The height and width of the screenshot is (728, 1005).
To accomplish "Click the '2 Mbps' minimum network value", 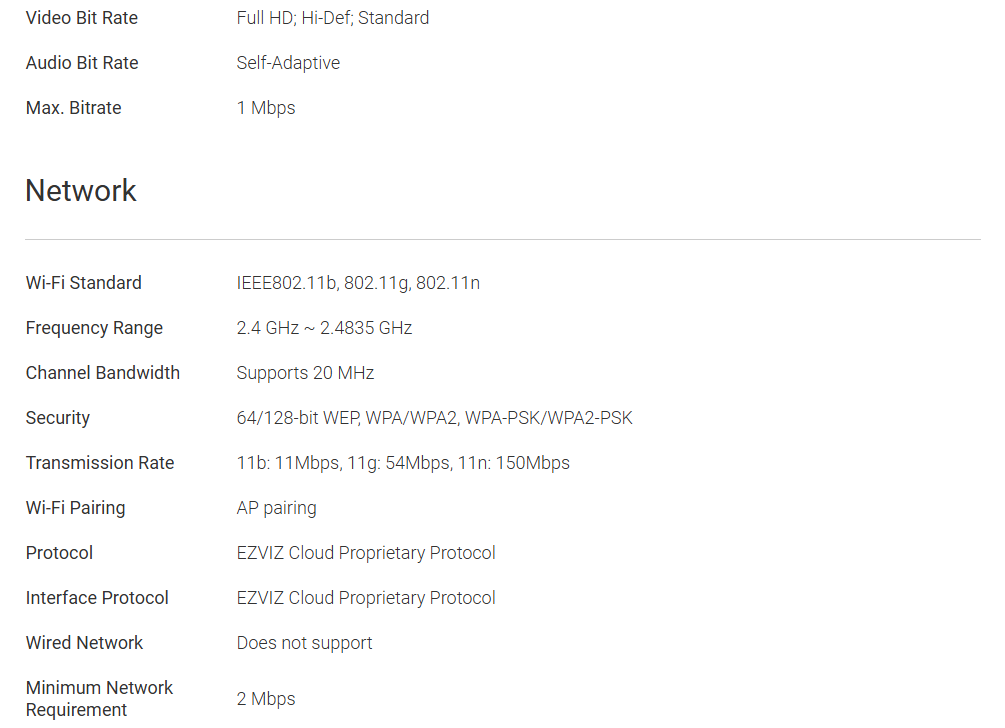I will point(266,699).
